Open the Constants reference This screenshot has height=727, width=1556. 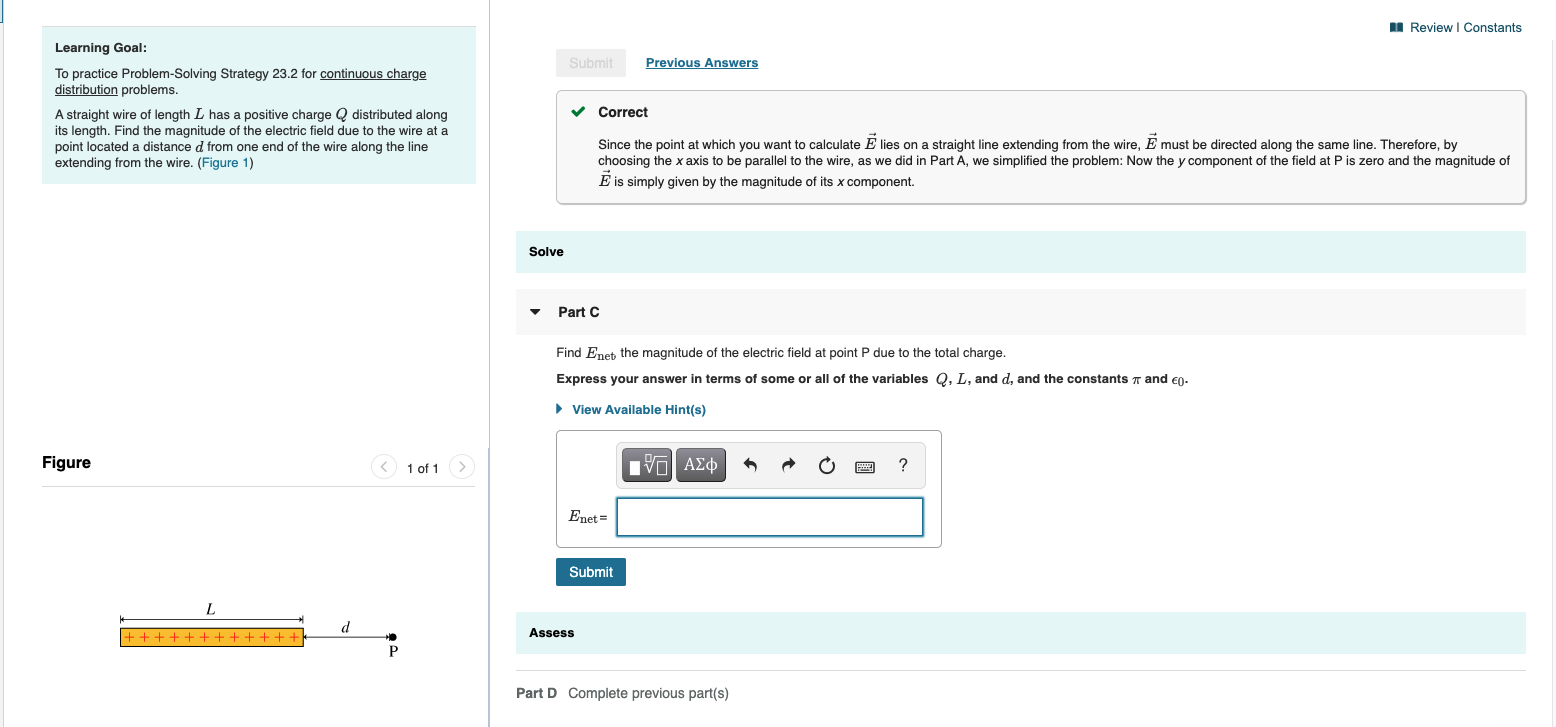tap(1493, 27)
